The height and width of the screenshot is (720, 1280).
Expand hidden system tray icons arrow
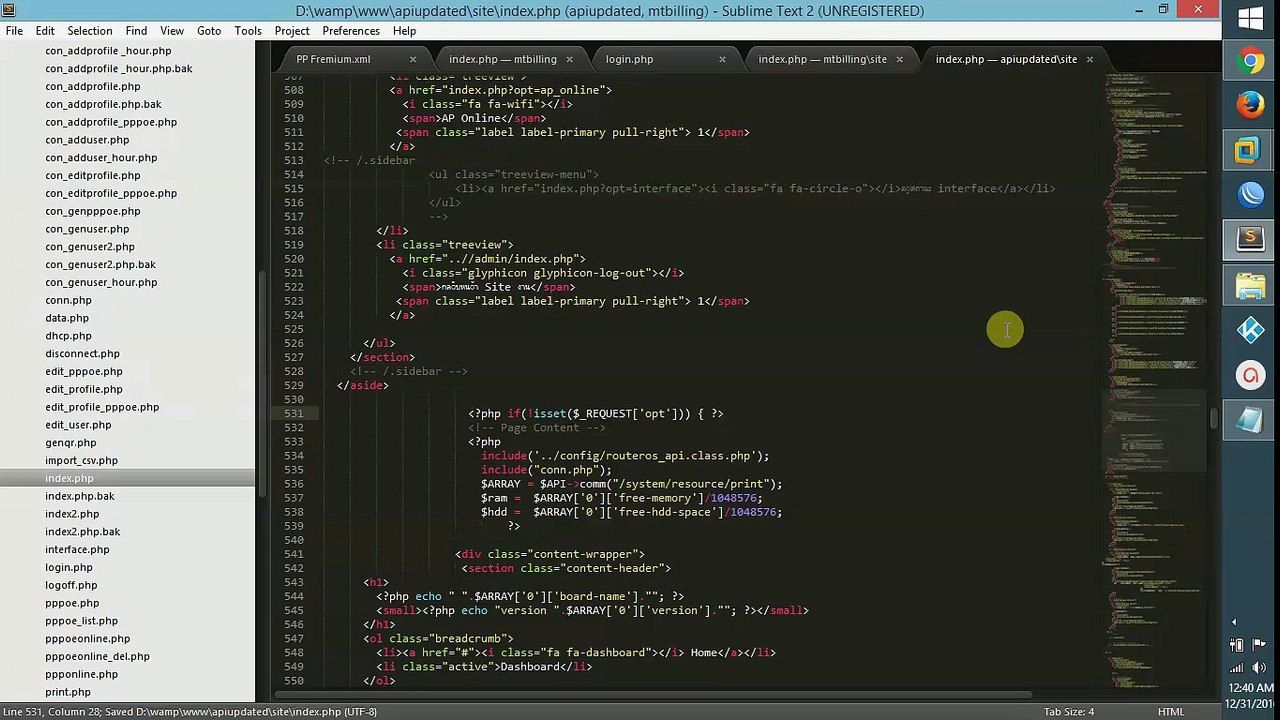[x=1233, y=622]
